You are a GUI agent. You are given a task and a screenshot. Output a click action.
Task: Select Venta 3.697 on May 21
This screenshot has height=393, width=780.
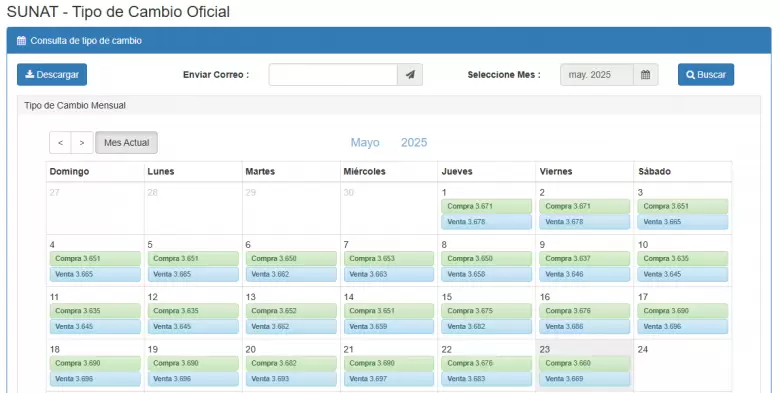[389, 379]
